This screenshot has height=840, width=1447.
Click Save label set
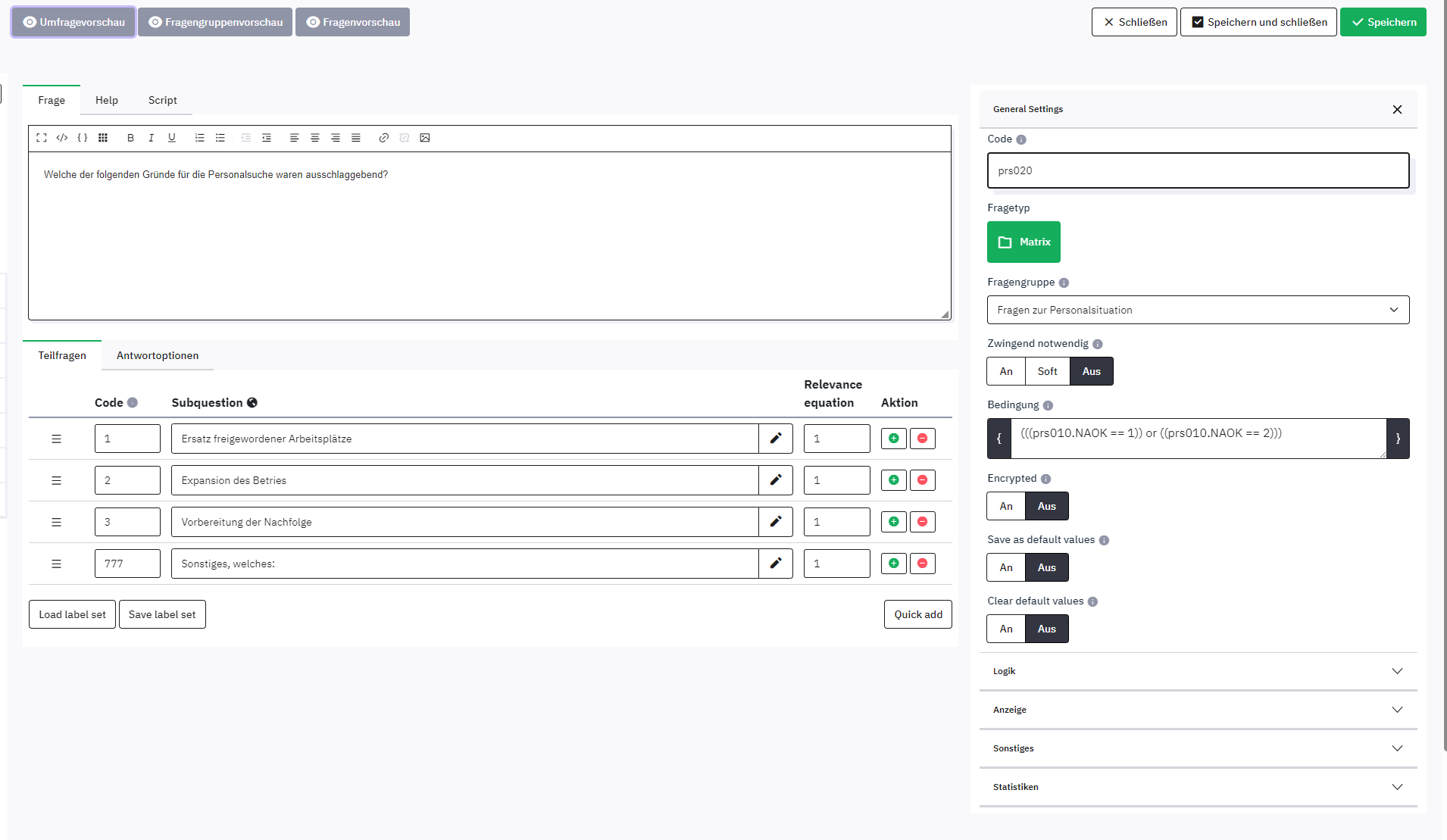(x=162, y=614)
